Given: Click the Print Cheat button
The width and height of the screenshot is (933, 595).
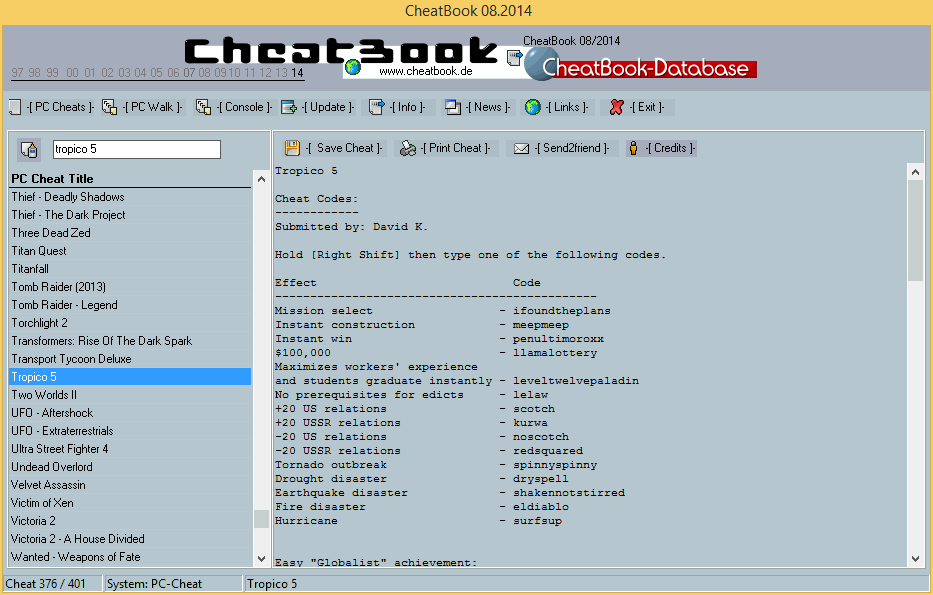Looking at the screenshot, I should [x=446, y=148].
